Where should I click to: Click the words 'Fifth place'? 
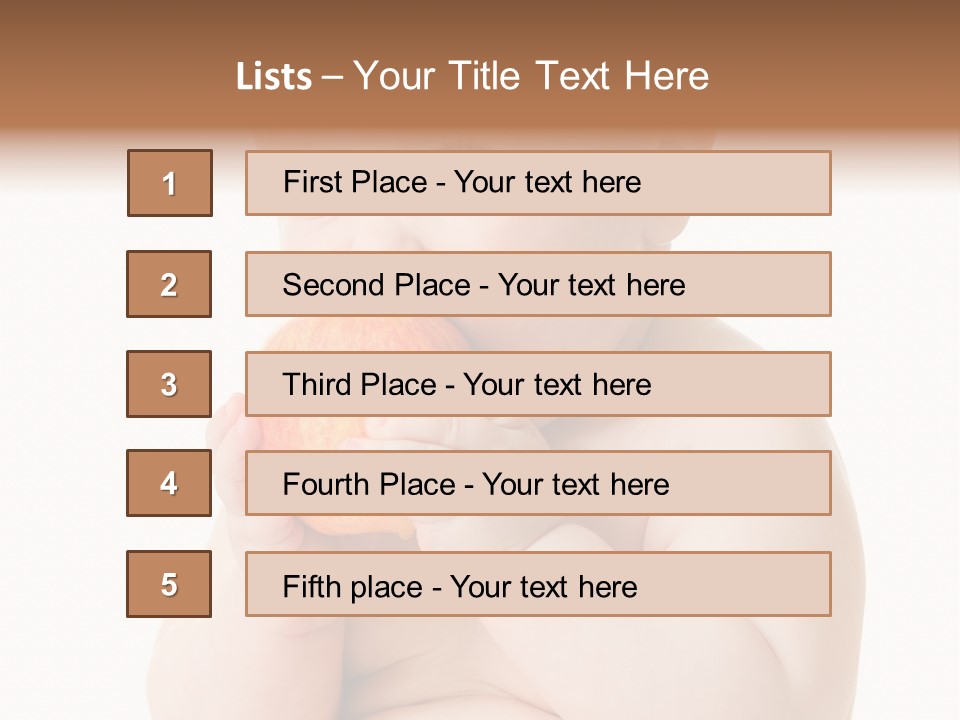[353, 587]
